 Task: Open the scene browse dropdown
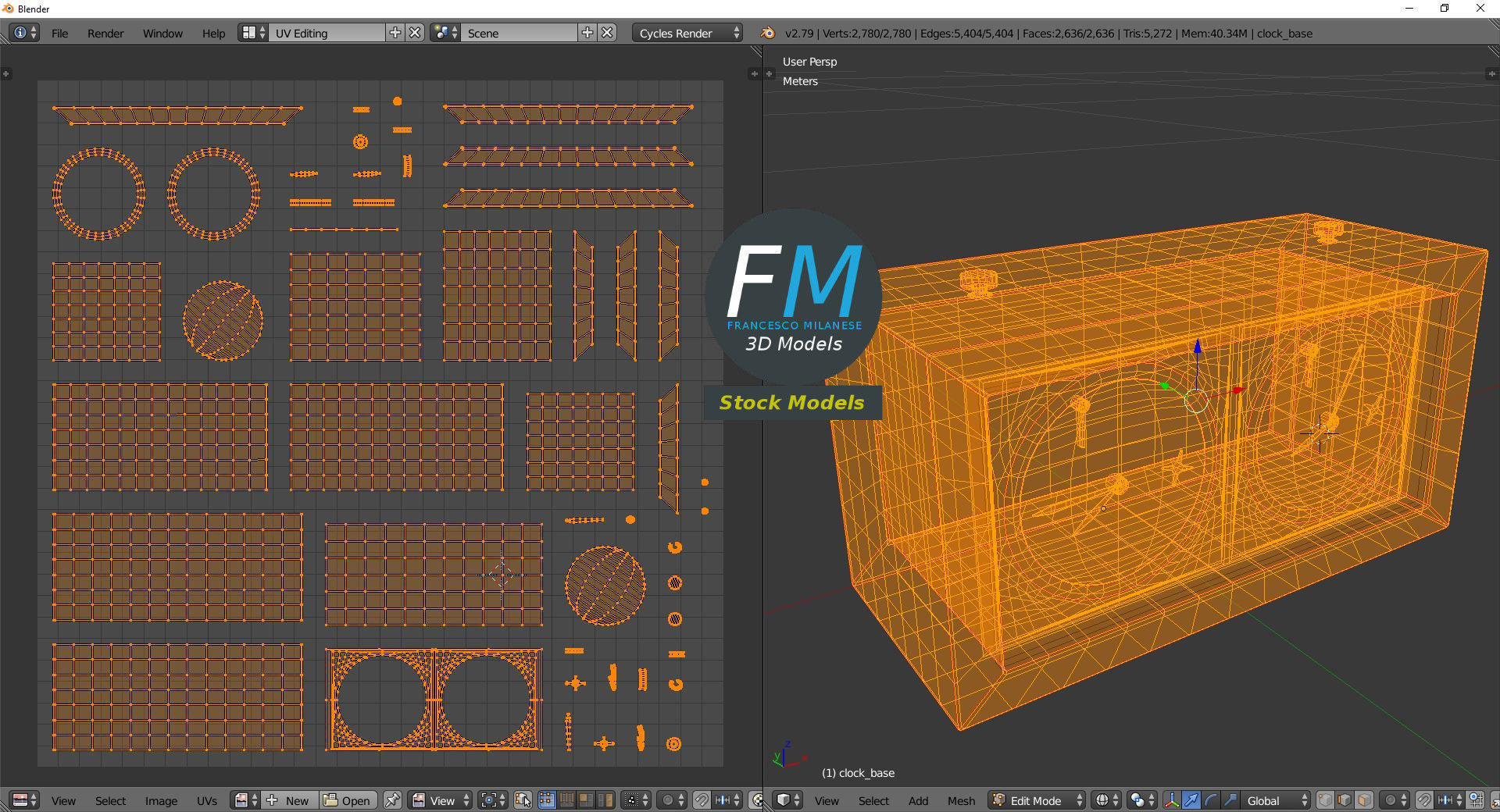point(445,33)
